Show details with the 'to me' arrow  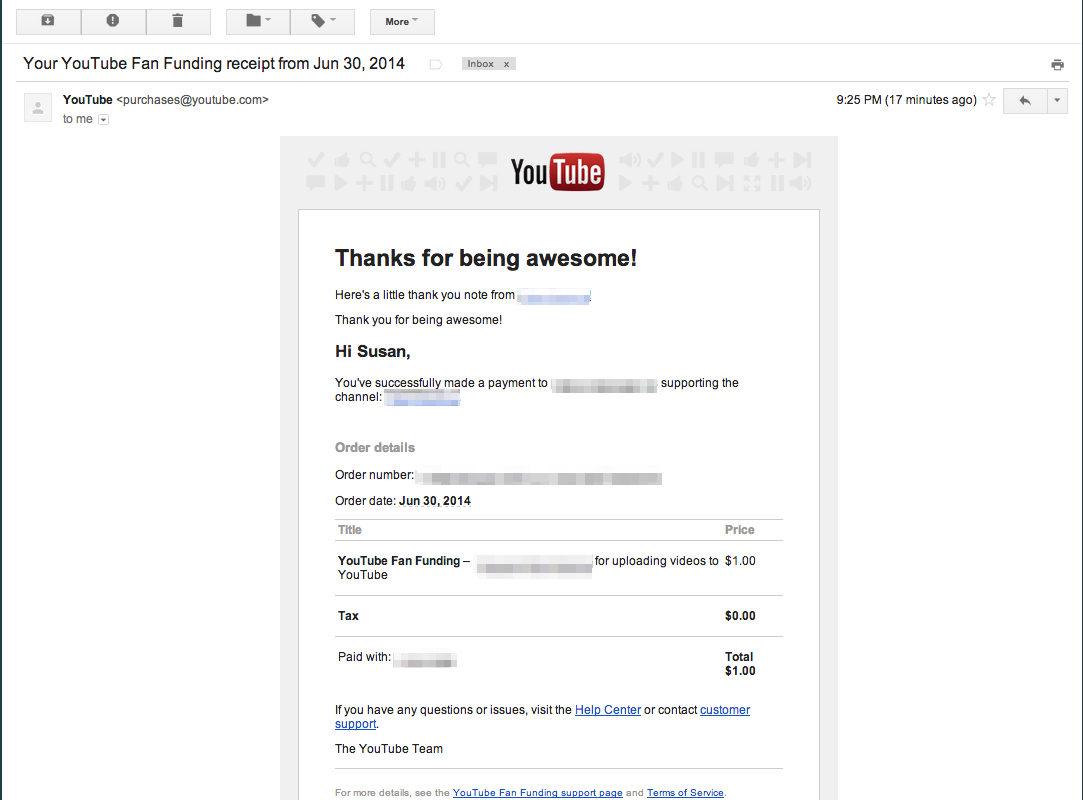(x=104, y=120)
